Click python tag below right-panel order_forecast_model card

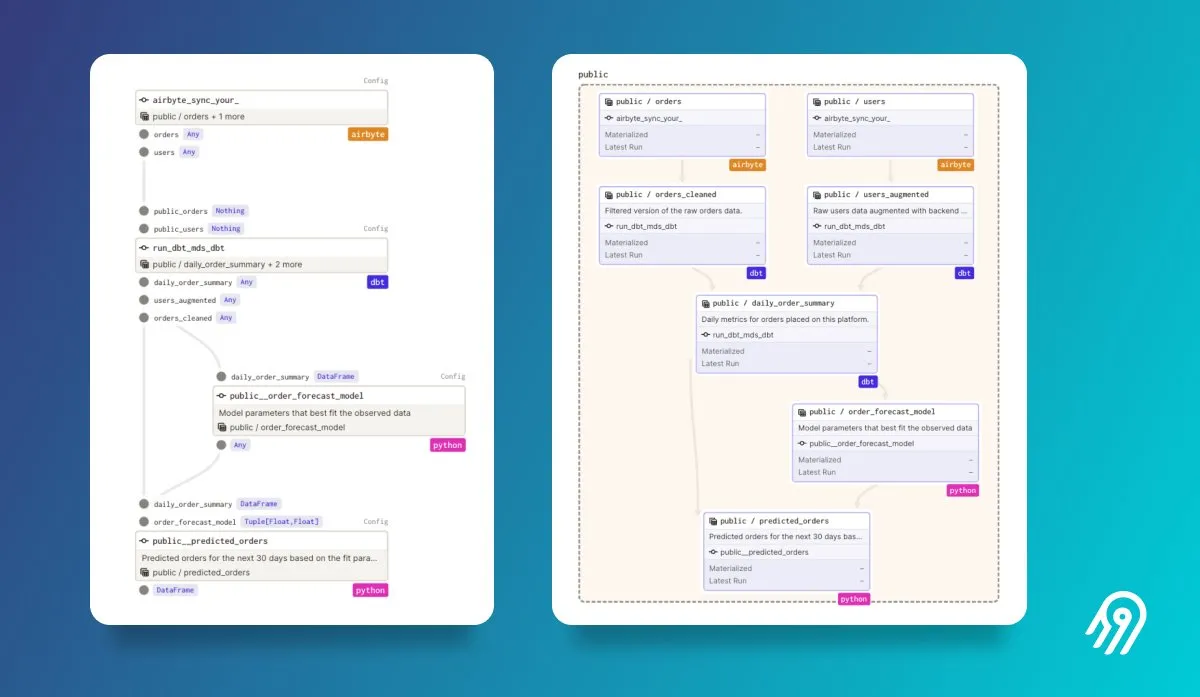(962, 491)
